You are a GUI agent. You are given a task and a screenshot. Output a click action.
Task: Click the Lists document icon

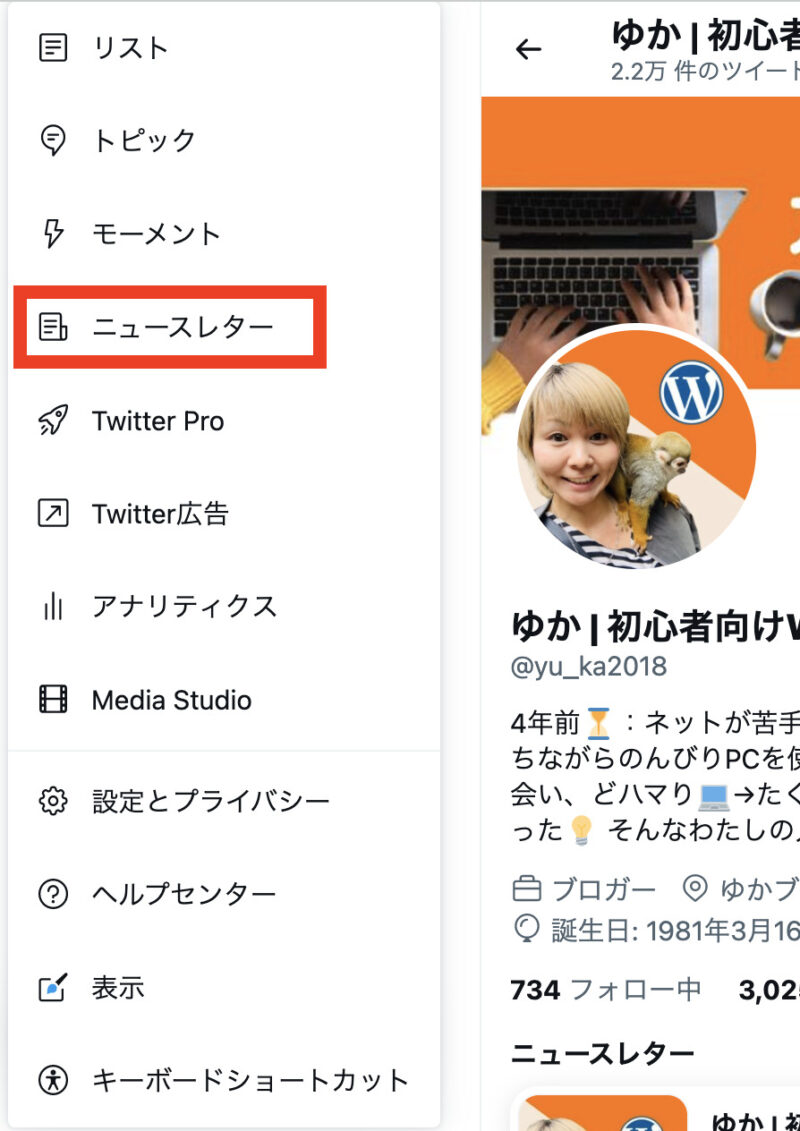pos(53,48)
